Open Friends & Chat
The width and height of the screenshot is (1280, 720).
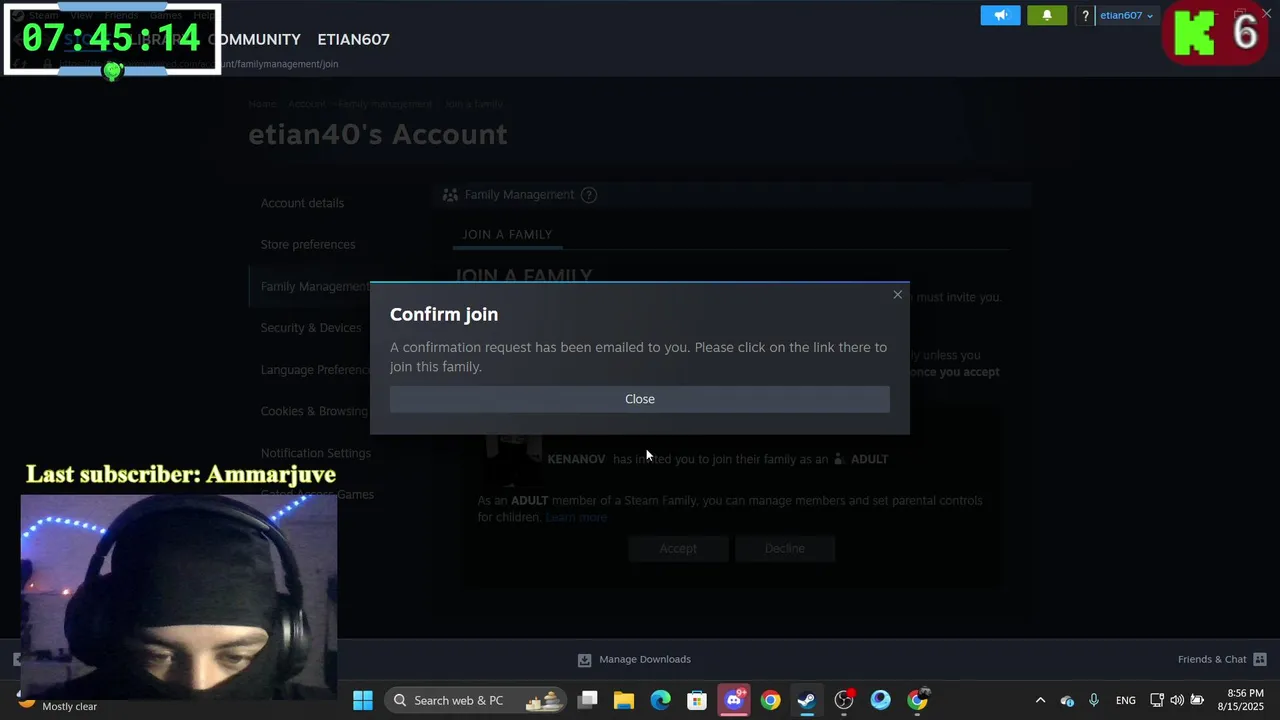point(1212,659)
